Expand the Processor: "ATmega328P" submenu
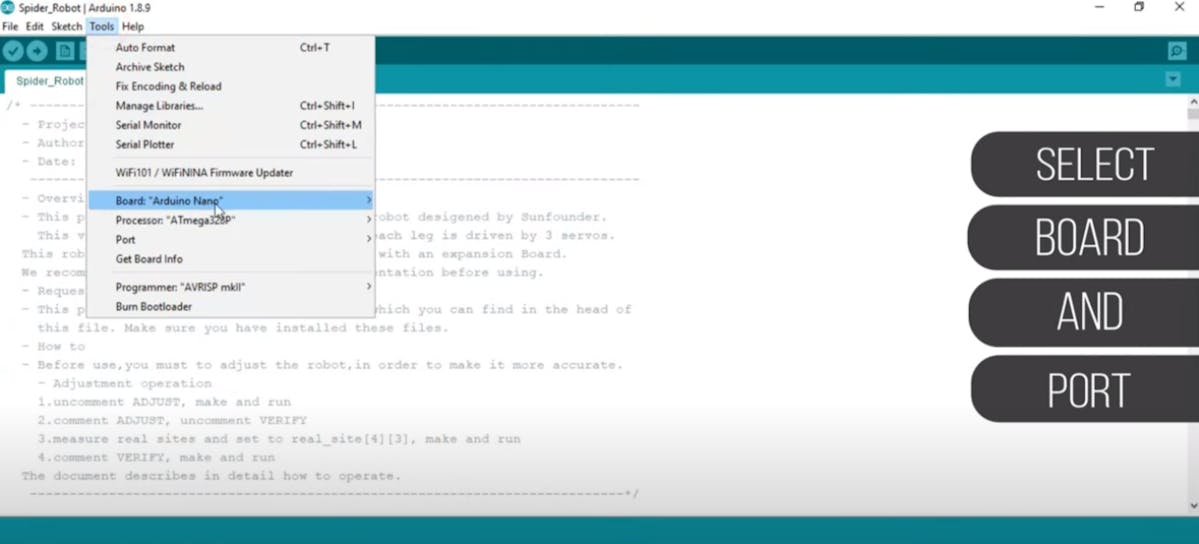The image size is (1199, 544). (230, 220)
